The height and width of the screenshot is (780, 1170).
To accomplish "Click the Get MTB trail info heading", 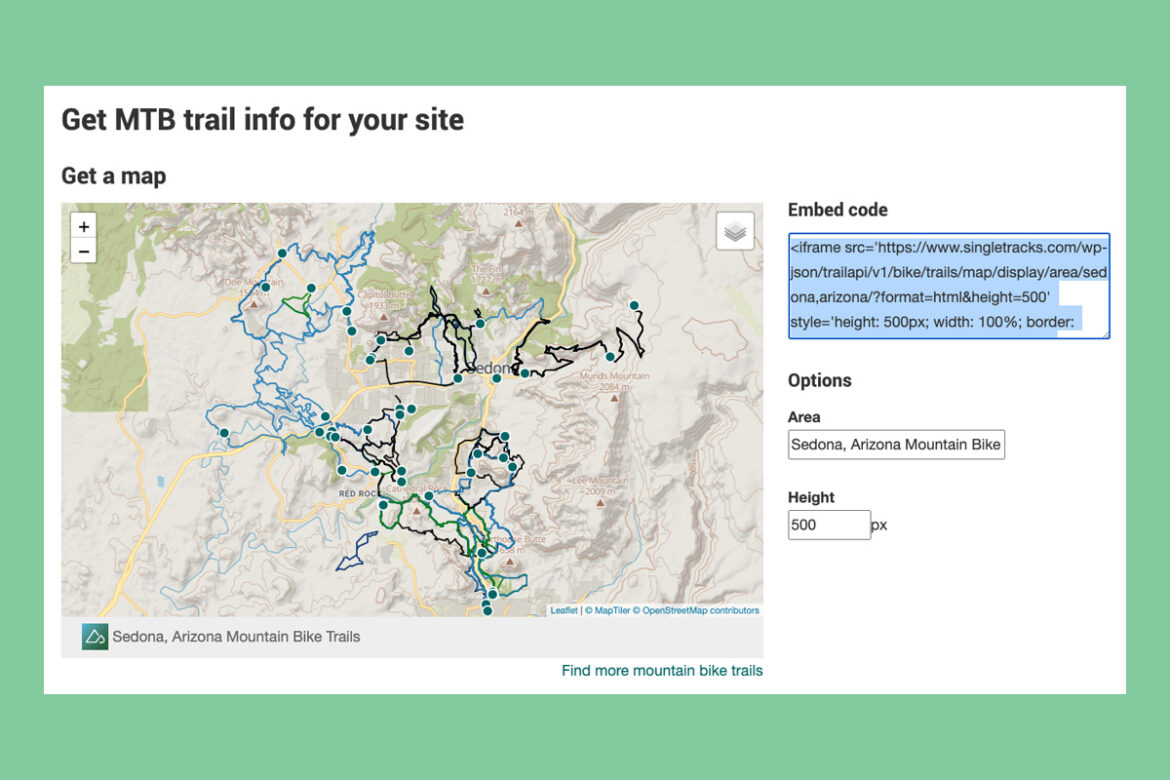I will (263, 119).
